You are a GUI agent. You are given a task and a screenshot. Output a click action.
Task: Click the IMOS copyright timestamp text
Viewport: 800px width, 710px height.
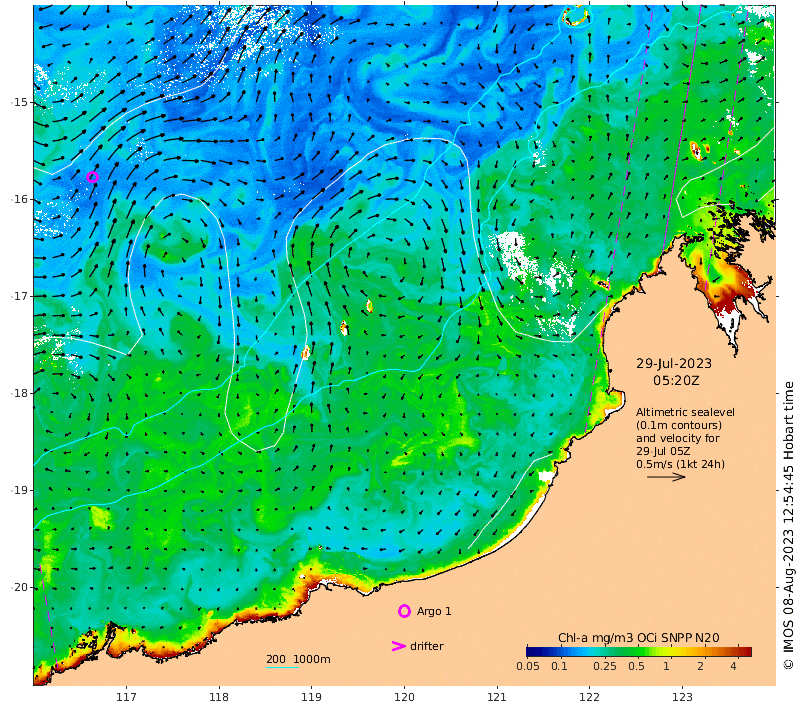(x=789, y=525)
